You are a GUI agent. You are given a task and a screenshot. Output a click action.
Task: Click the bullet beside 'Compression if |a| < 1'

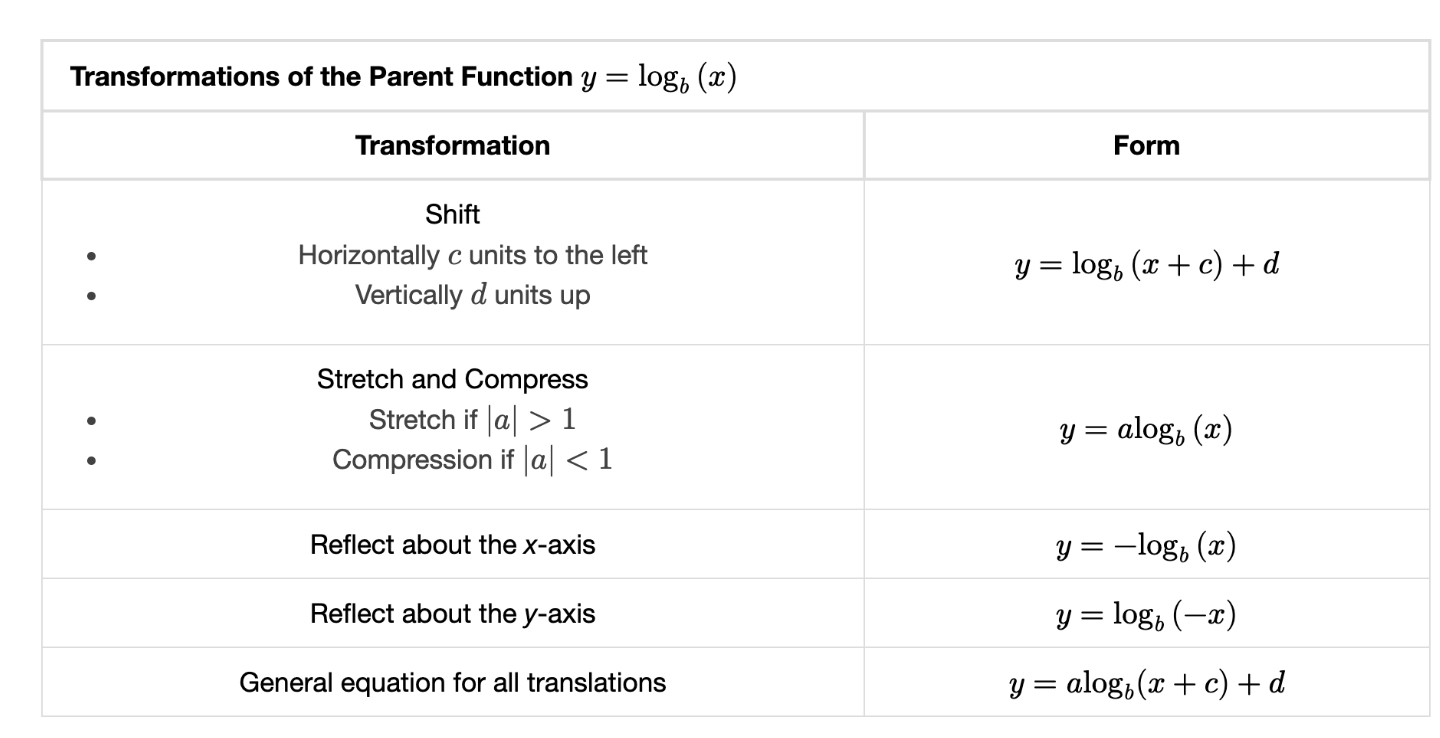pyautogui.click(x=92, y=461)
